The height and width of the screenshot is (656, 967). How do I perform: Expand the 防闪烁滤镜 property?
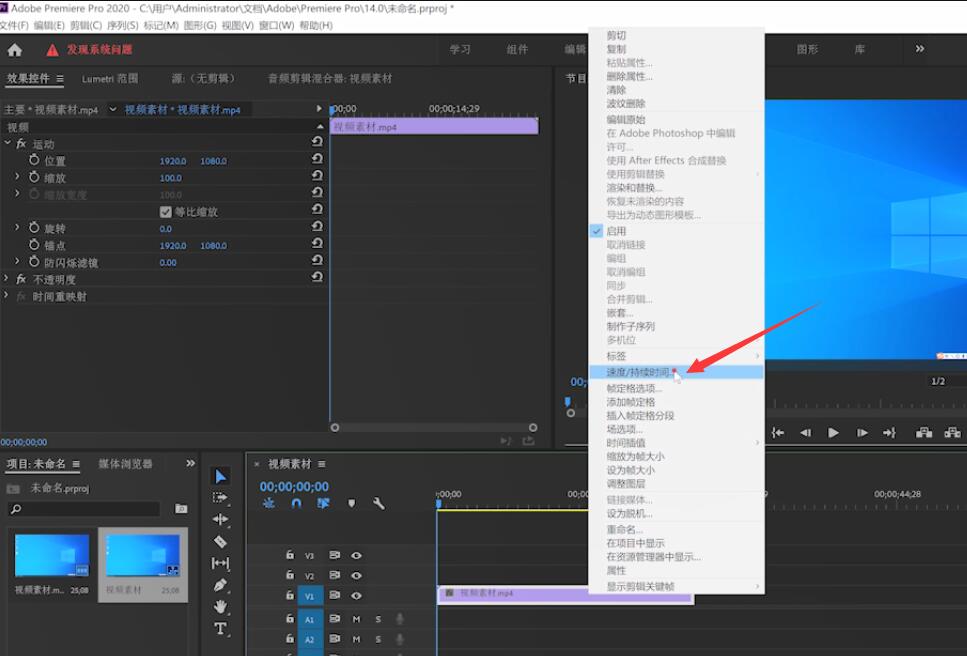tap(17, 261)
